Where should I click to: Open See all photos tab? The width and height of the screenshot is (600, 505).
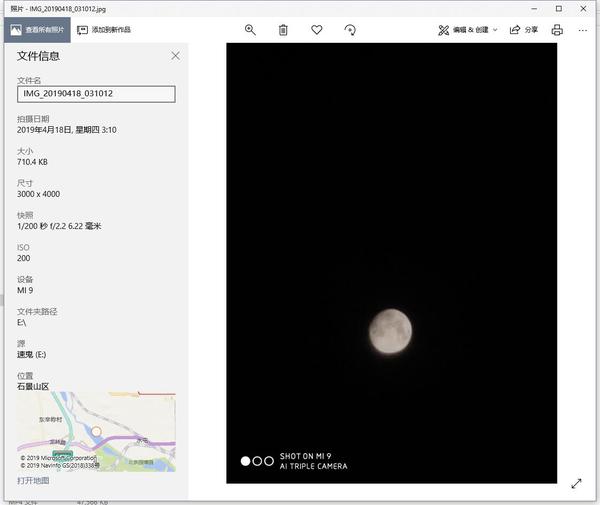(x=38, y=30)
